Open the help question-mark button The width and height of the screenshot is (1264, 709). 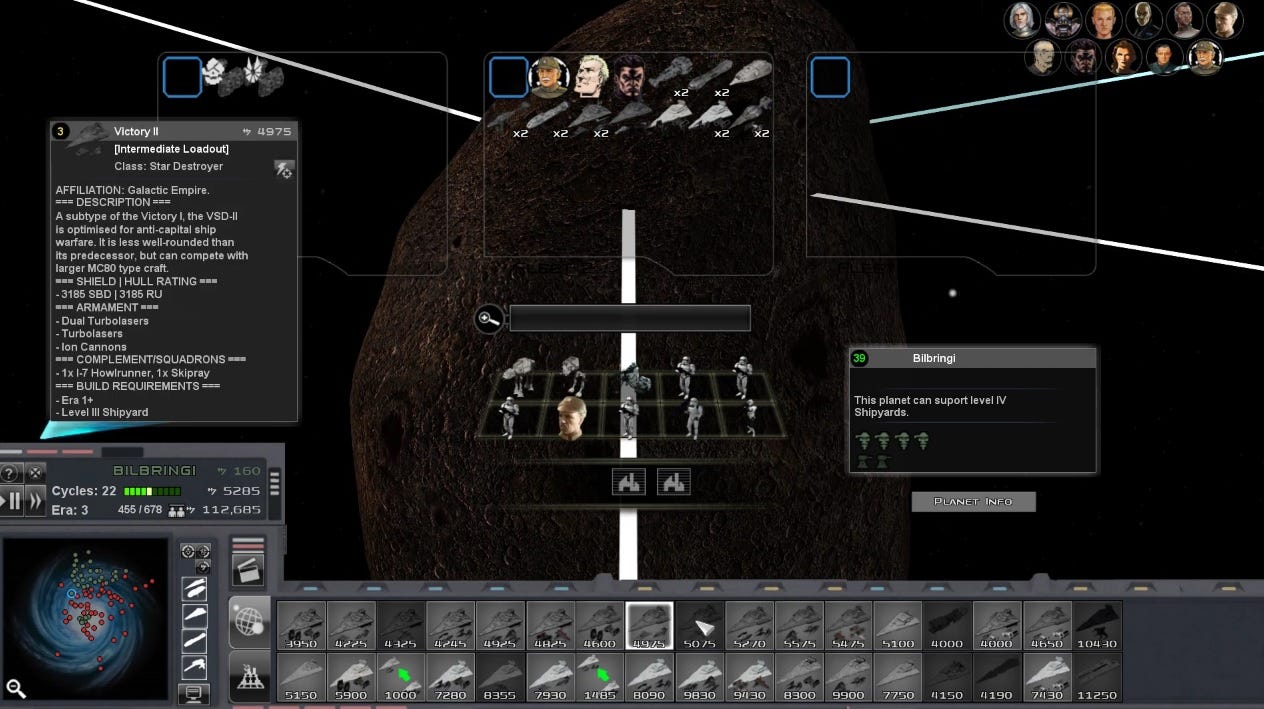pos(10,473)
